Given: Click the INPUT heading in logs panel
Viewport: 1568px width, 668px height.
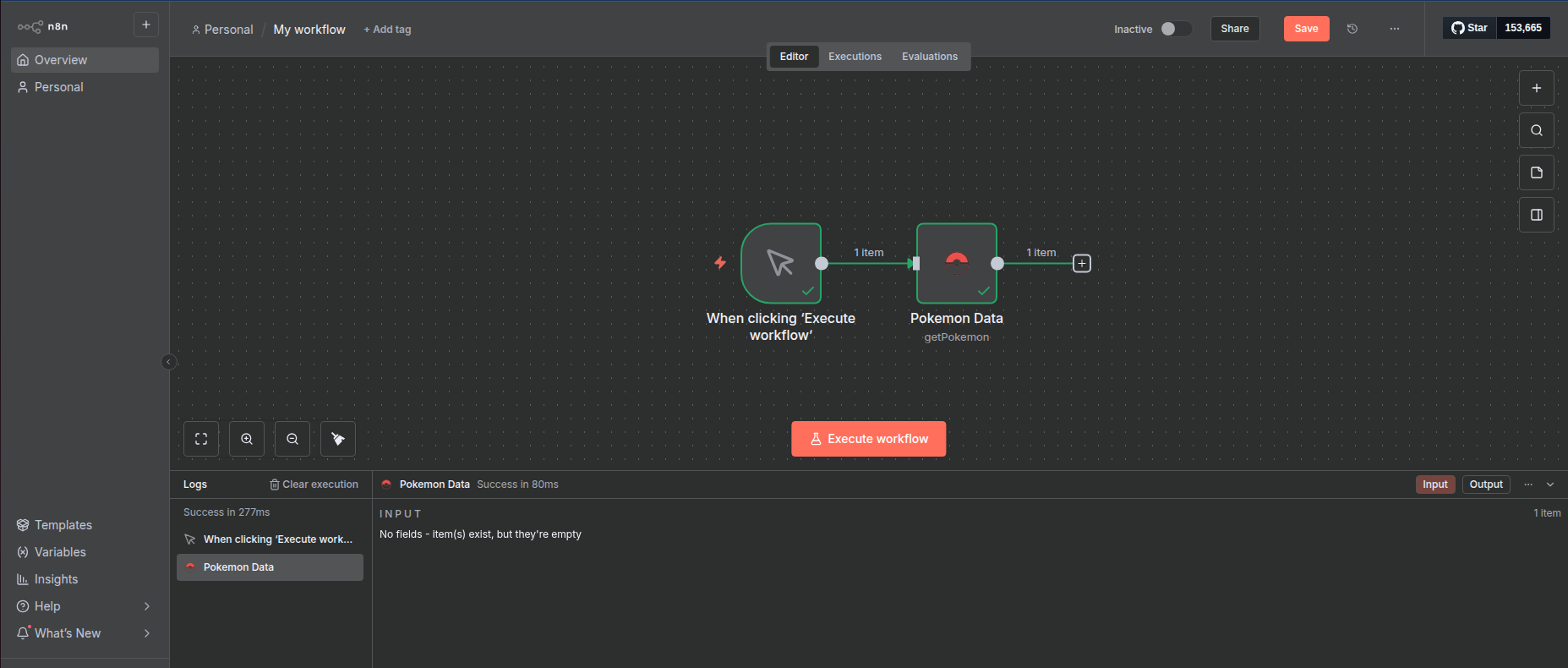Looking at the screenshot, I should coord(401,514).
